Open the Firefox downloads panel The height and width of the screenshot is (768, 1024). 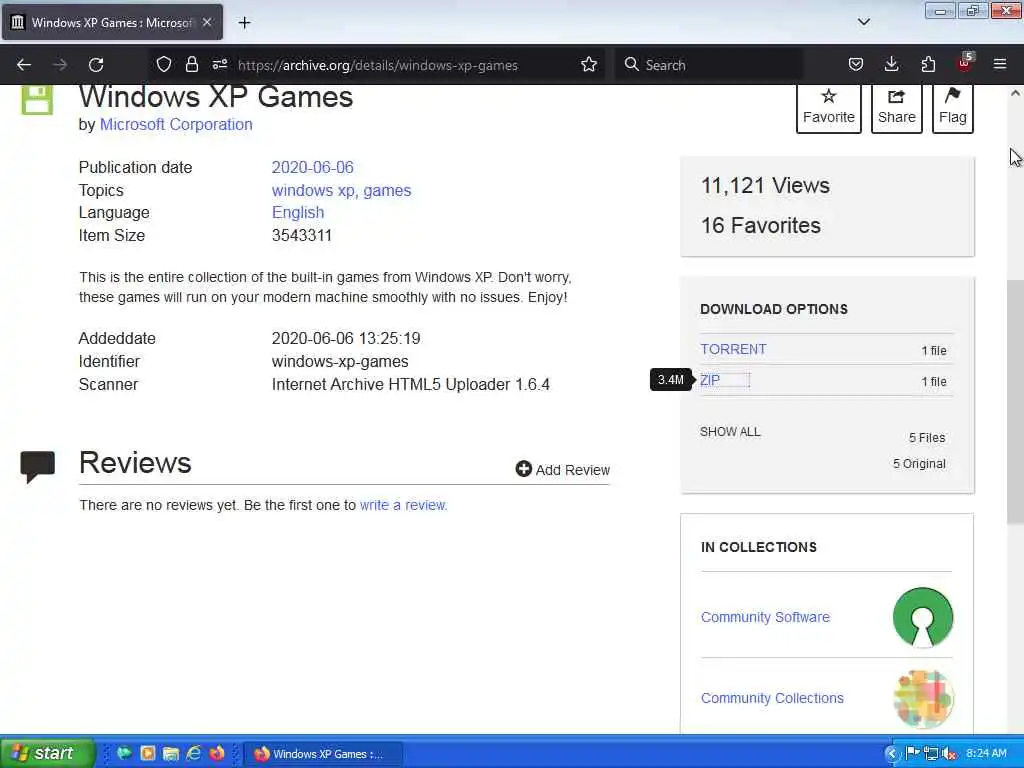click(891, 64)
